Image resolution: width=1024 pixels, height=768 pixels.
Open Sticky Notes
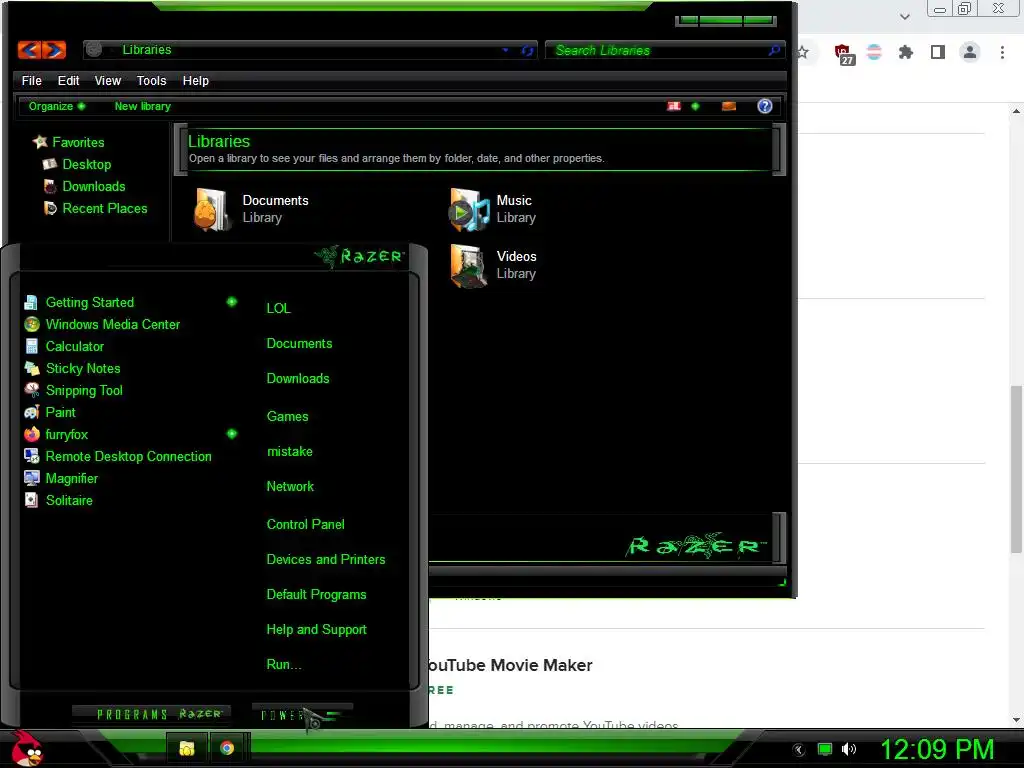(x=72, y=368)
